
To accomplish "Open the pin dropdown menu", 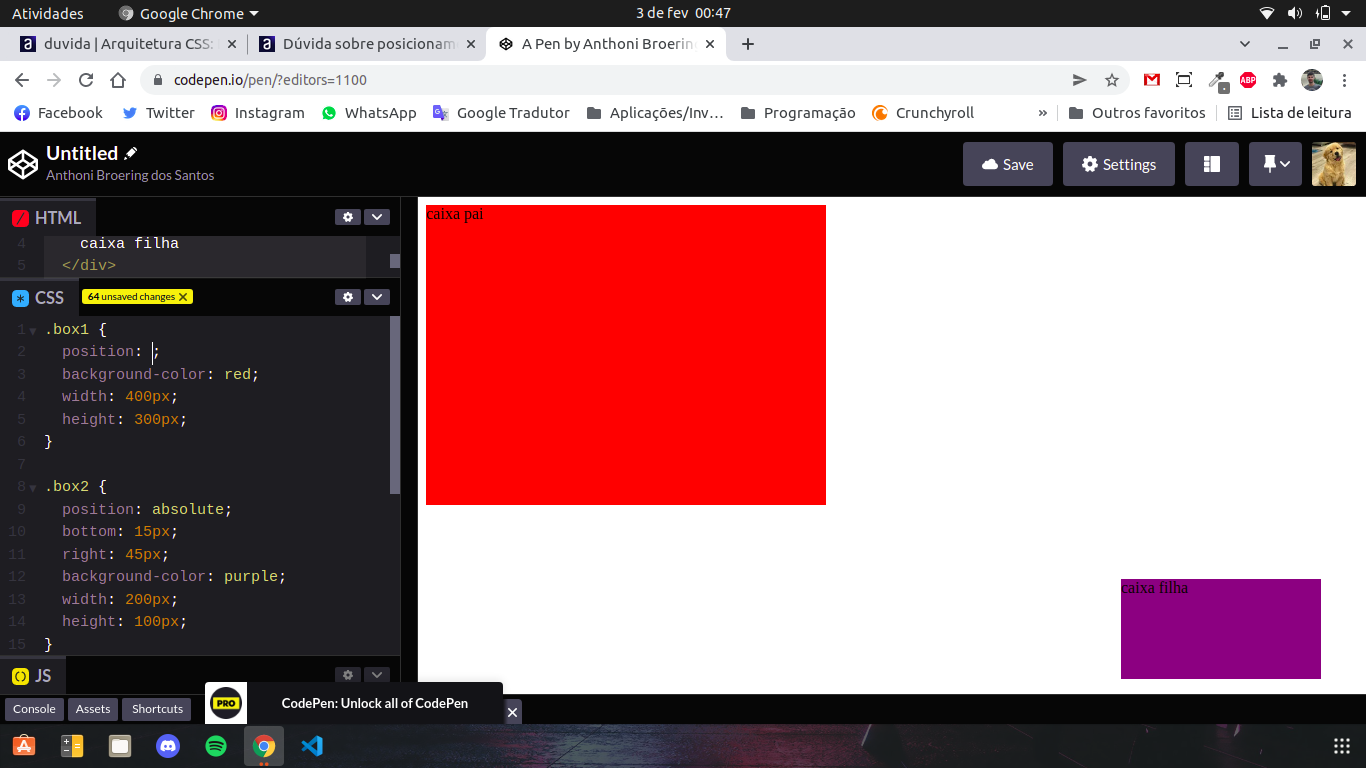I will [1275, 164].
